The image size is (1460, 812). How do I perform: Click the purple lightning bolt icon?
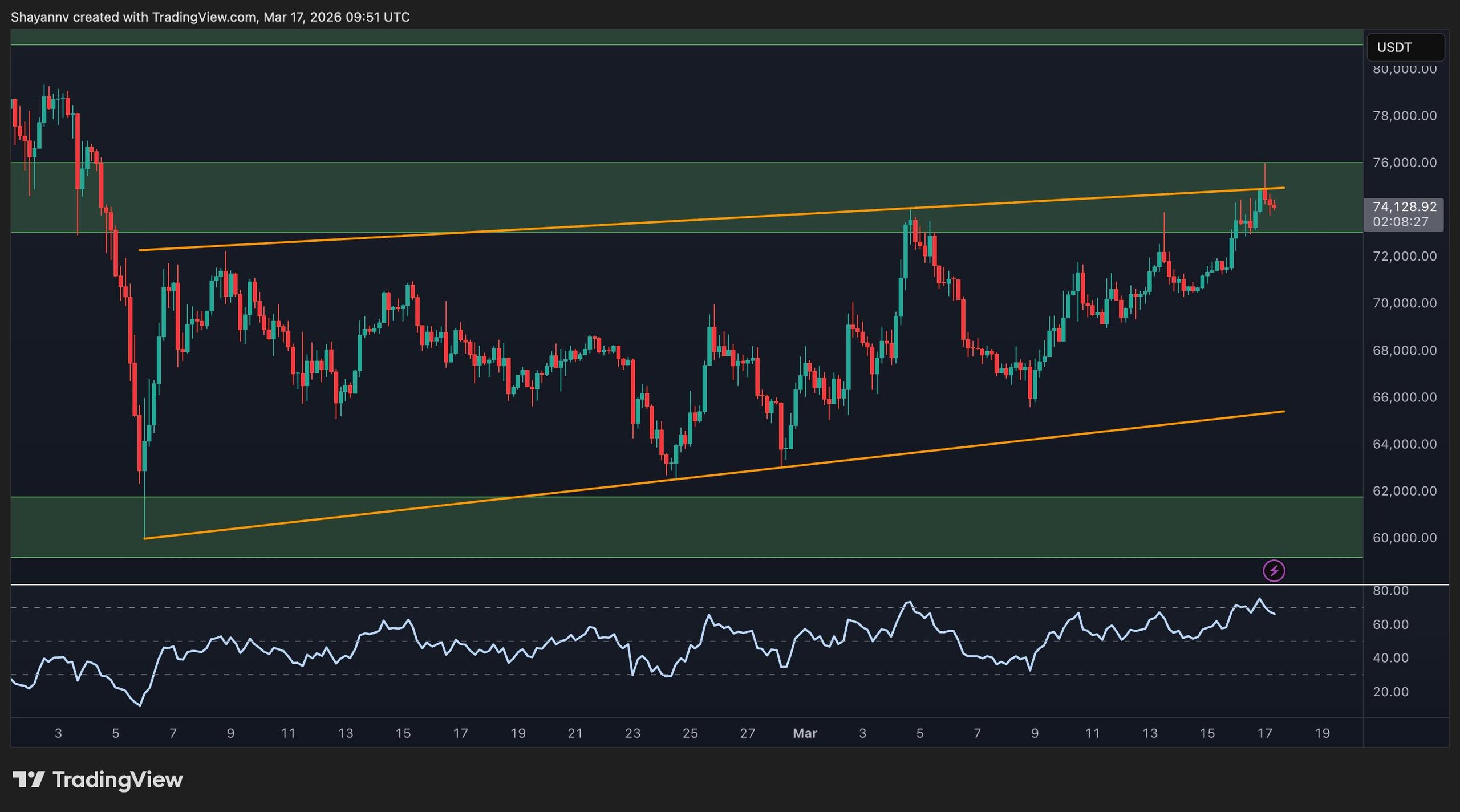point(1274,570)
